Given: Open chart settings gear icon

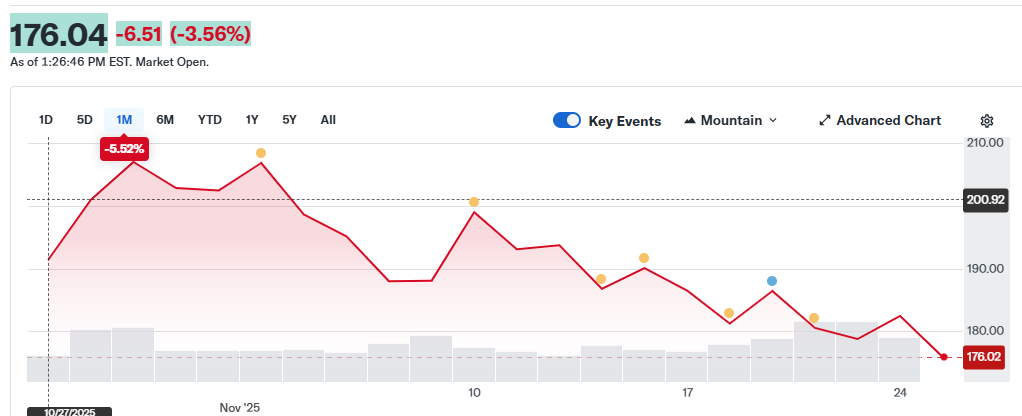Looking at the screenshot, I should click(x=986, y=121).
